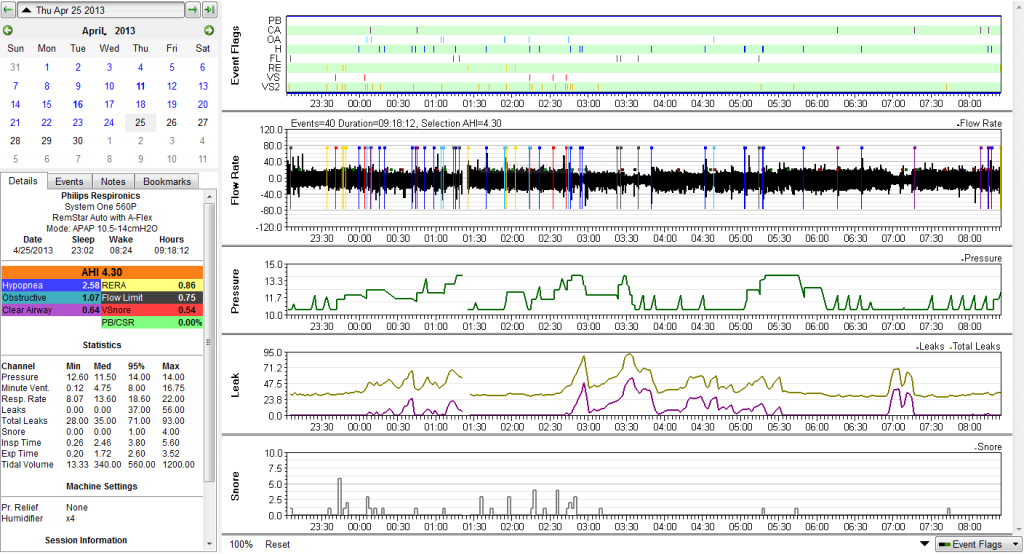Image resolution: width=1024 pixels, height=554 pixels.
Task: Reset the graph zoom level
Action: pos(278,544)
